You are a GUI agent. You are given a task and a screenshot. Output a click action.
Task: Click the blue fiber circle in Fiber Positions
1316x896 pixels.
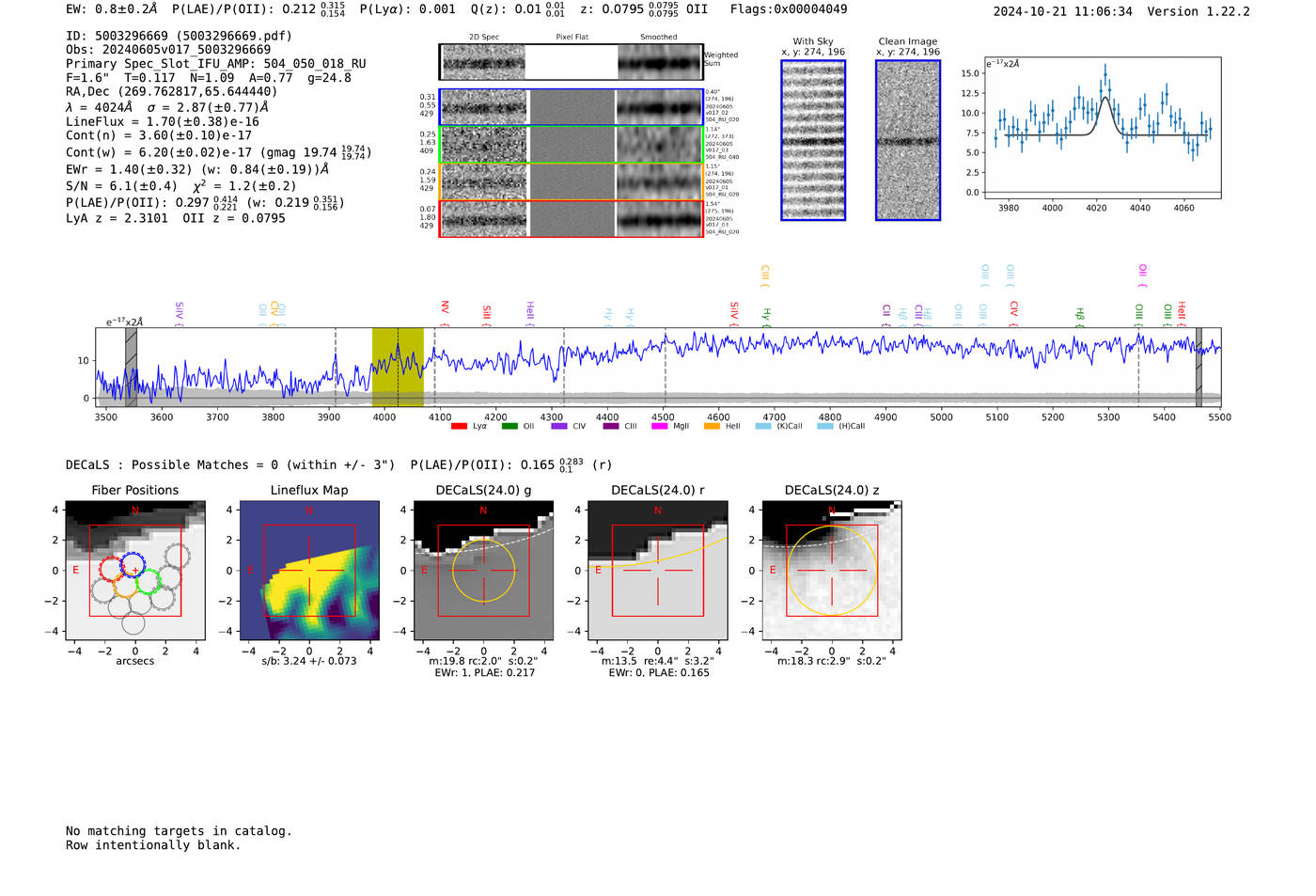pyautogui.click(x=133, y=565)
